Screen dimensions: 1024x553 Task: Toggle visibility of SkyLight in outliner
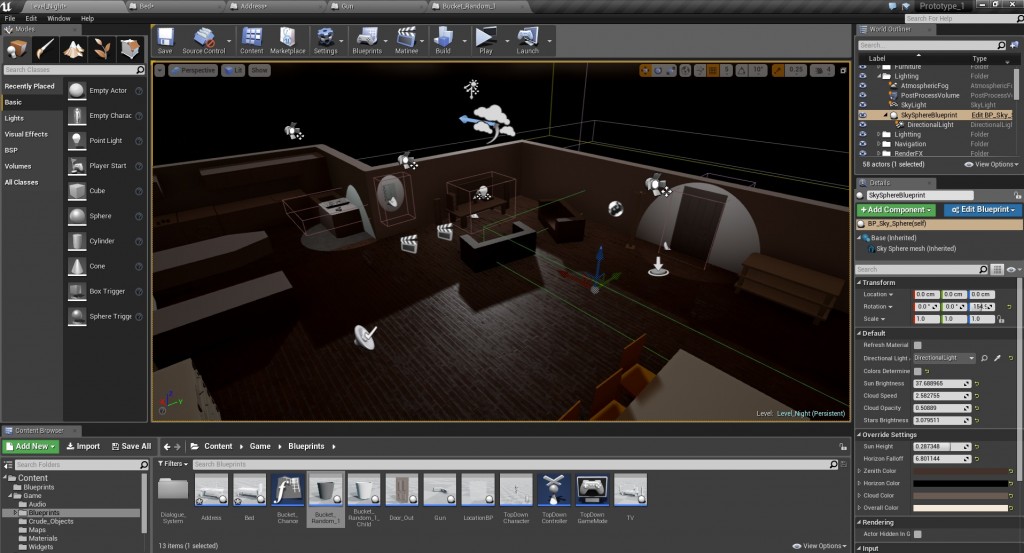(x=863, y=104)
